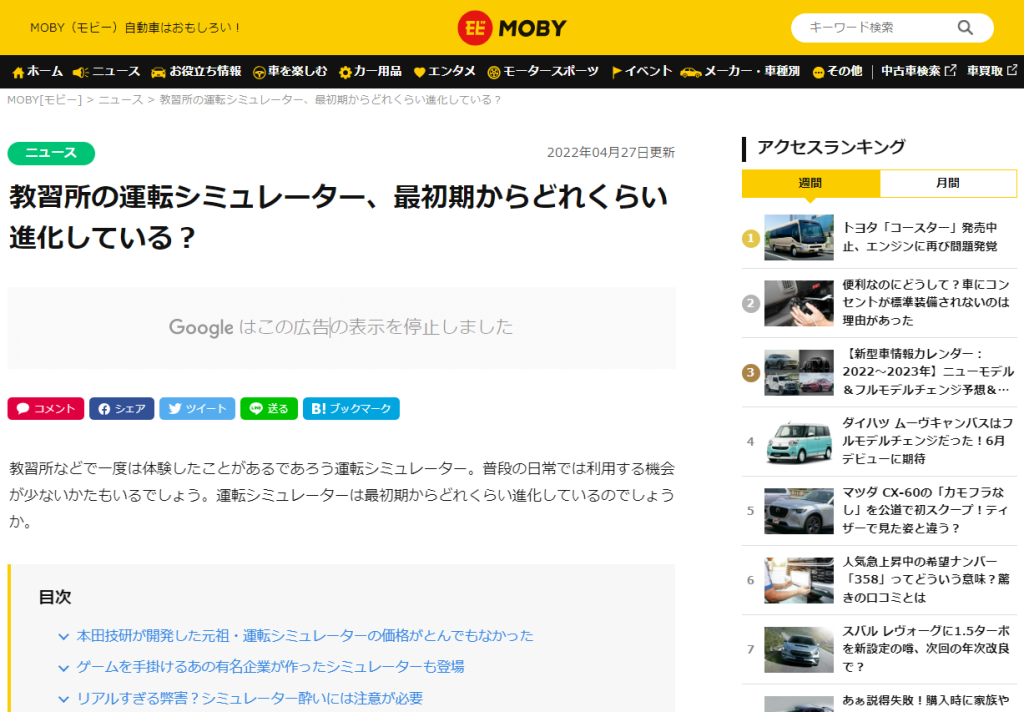The image size is (1024, 712).
Task: Type in the キーワード検索 search field
Action: click(x=875, y=28)
